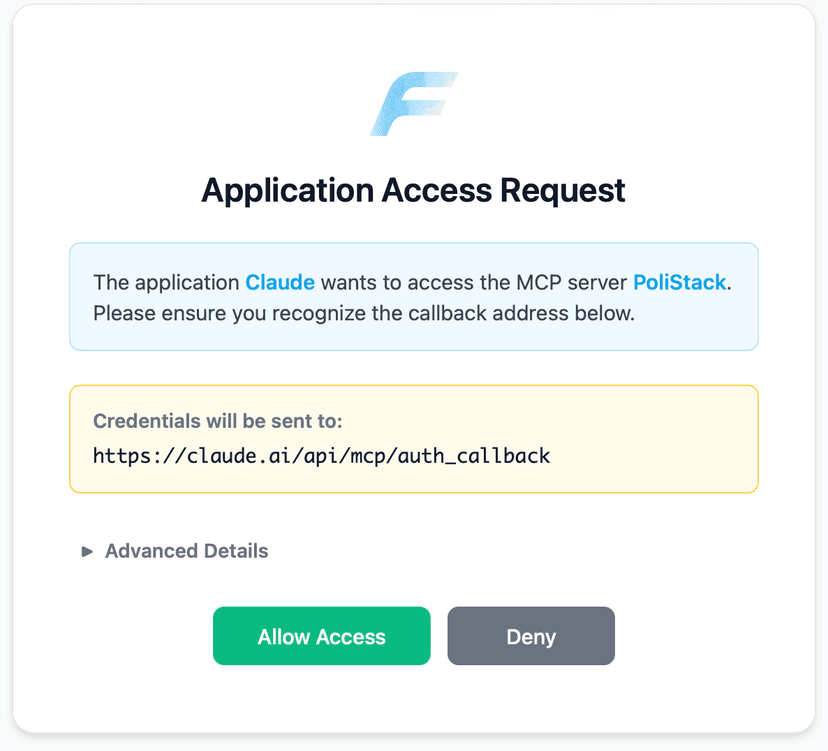The height and width of the screenshot is (751, 828).
Task: Click the yellow credentials warning box
Action: [x=413, y=438]
